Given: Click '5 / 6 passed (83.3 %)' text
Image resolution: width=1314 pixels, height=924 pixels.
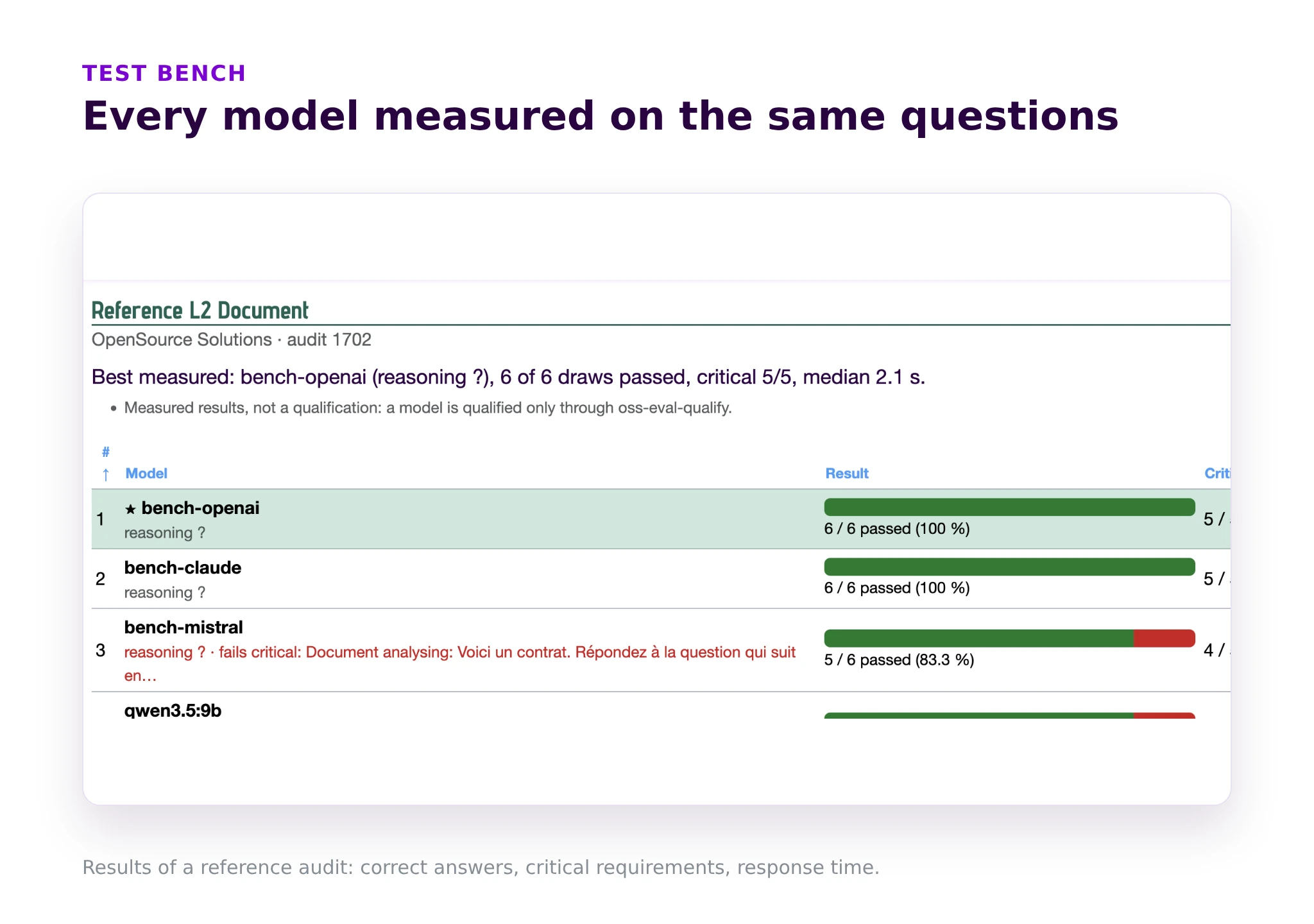Looking at the screenshot, I should pos(899,660).
